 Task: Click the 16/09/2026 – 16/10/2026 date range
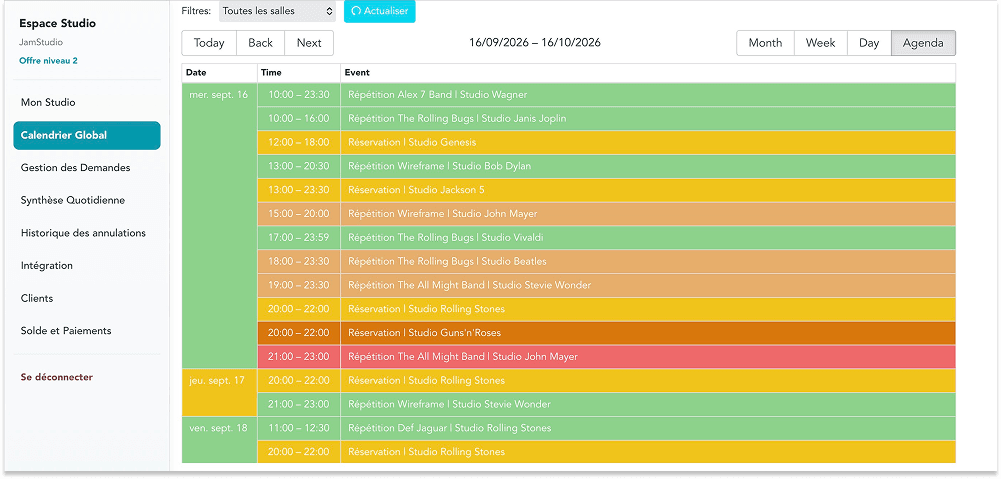click(534, 43)
